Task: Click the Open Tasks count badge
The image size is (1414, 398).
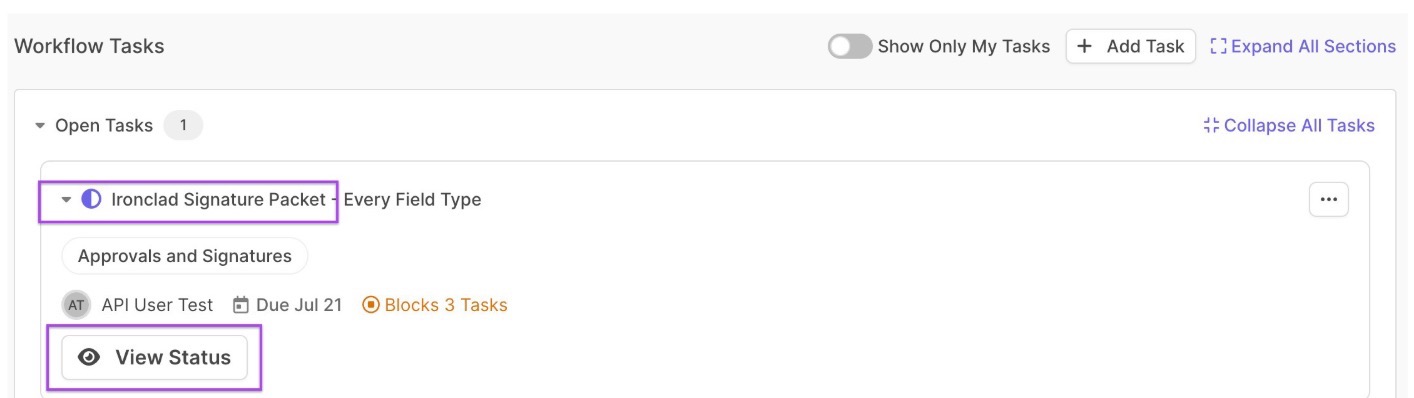Action: click(183, 125)
